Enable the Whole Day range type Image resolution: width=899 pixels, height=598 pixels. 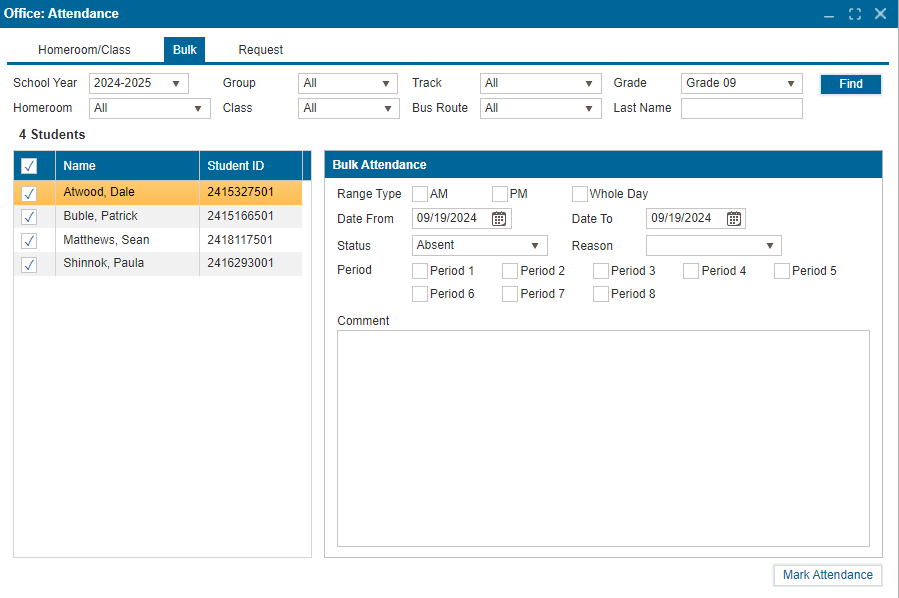(x=580, y=194)
